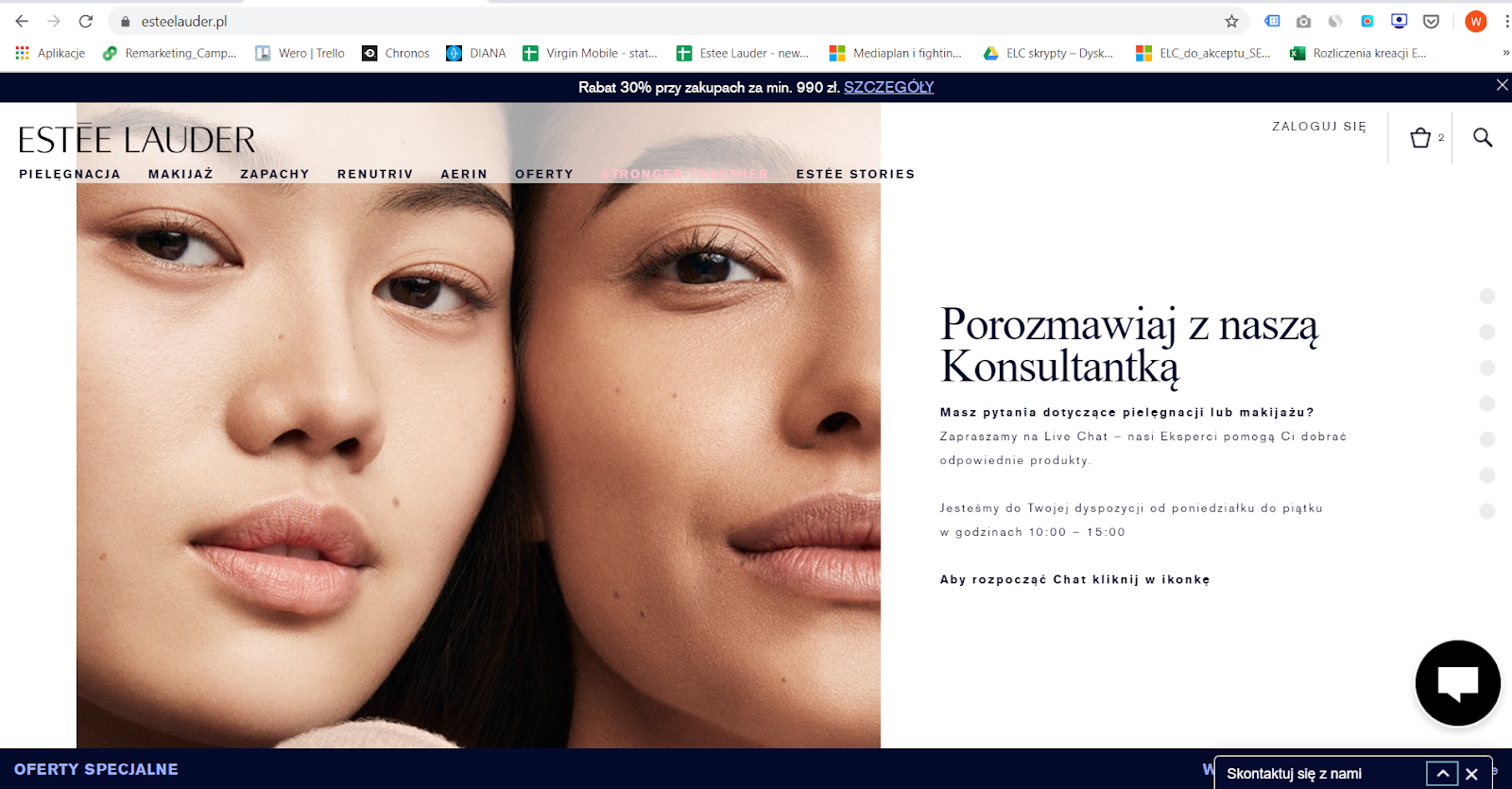Image resolution: width=1512 pixels, height=789 pixels.
Task: Open the Aplikacje apps grid shortcut
Action: [50, 53]
